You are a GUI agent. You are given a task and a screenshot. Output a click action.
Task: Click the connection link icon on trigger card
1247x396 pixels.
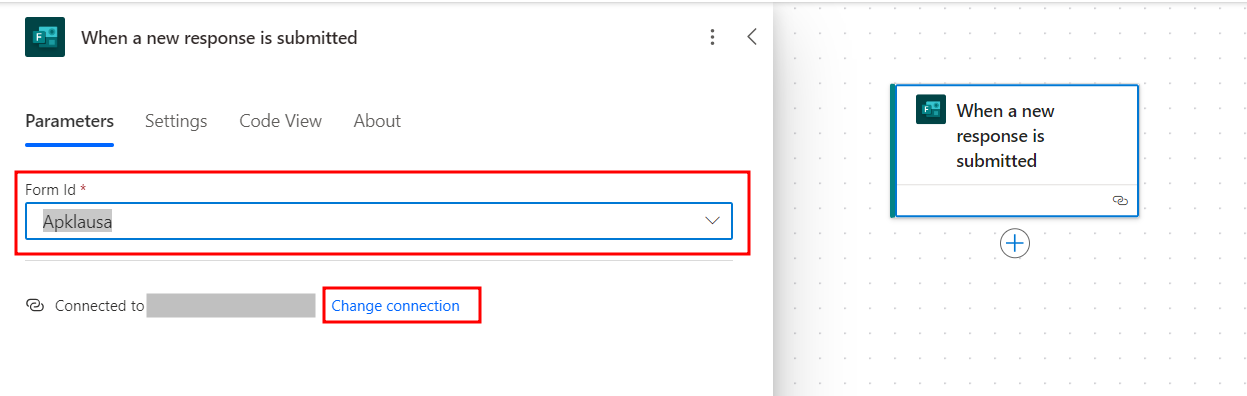click(1120, 201)
